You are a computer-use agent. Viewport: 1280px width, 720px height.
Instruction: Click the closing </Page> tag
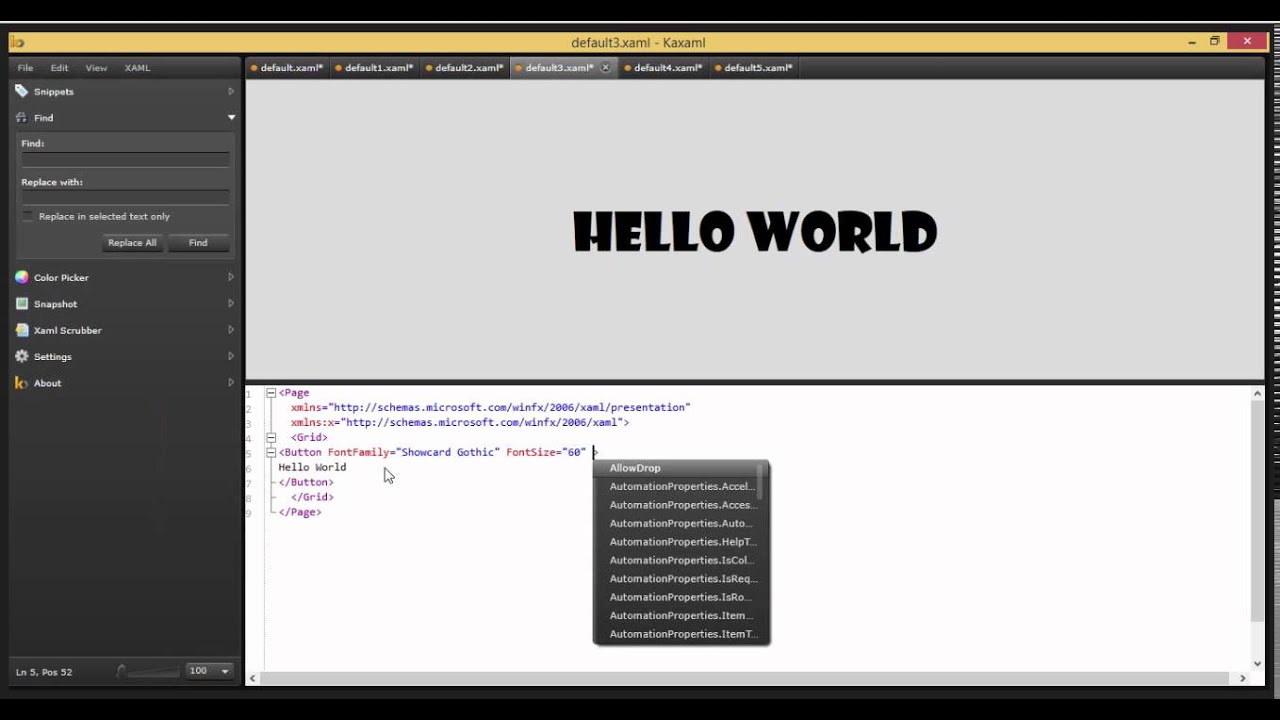coord(300,512)
